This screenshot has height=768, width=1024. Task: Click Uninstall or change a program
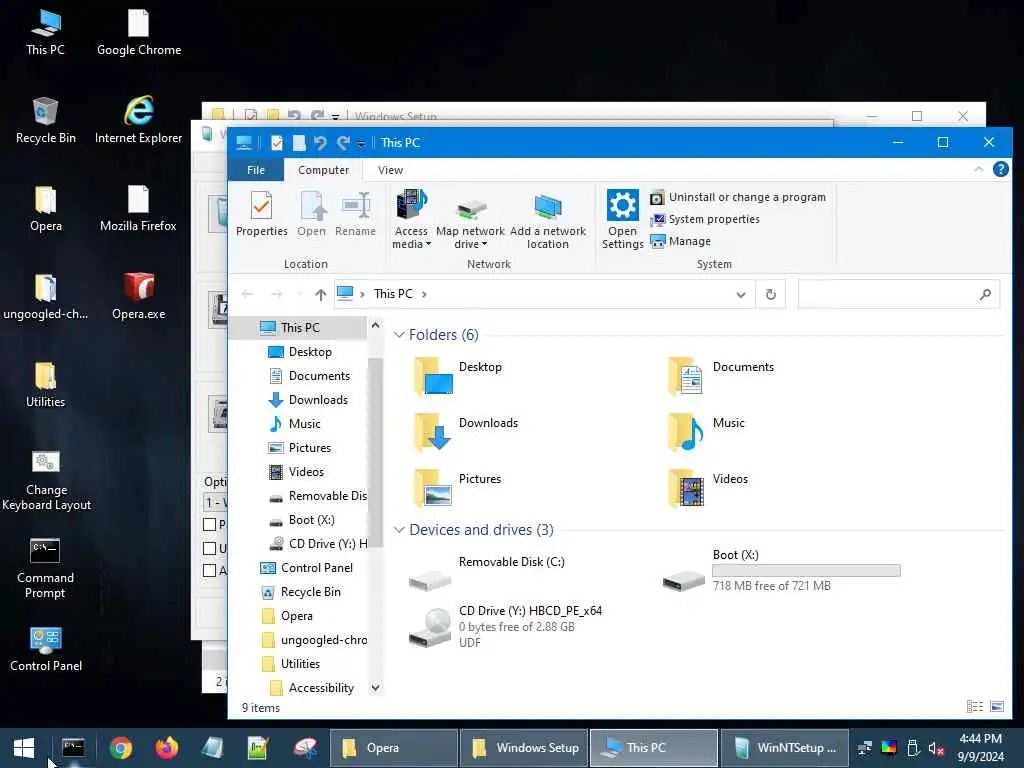[738, 197]
